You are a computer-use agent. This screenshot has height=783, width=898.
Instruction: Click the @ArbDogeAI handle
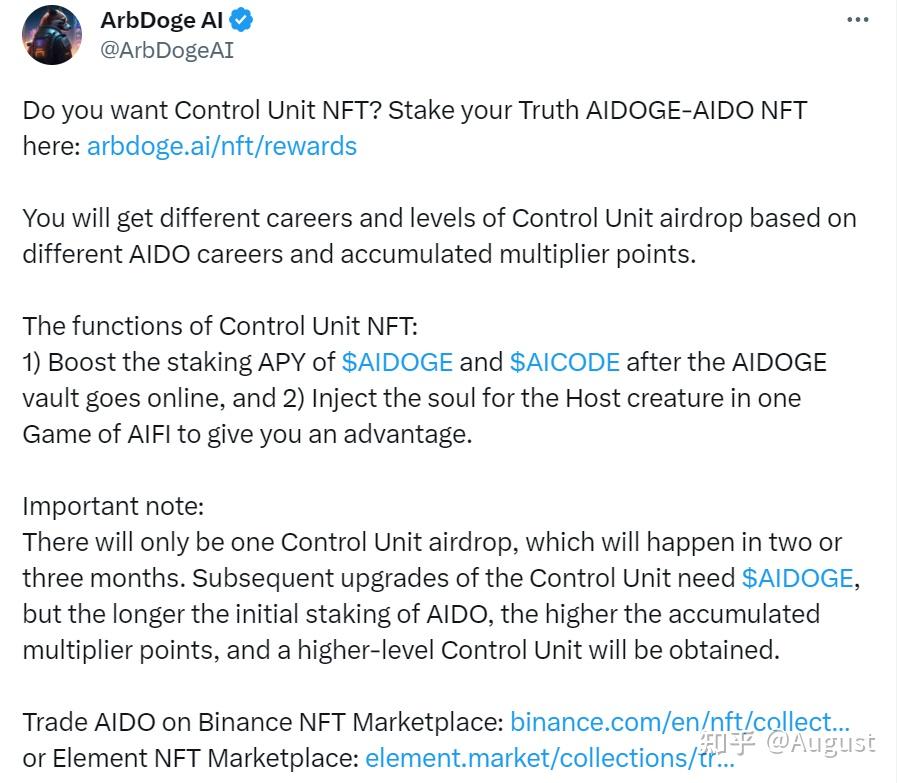(166, 48)
